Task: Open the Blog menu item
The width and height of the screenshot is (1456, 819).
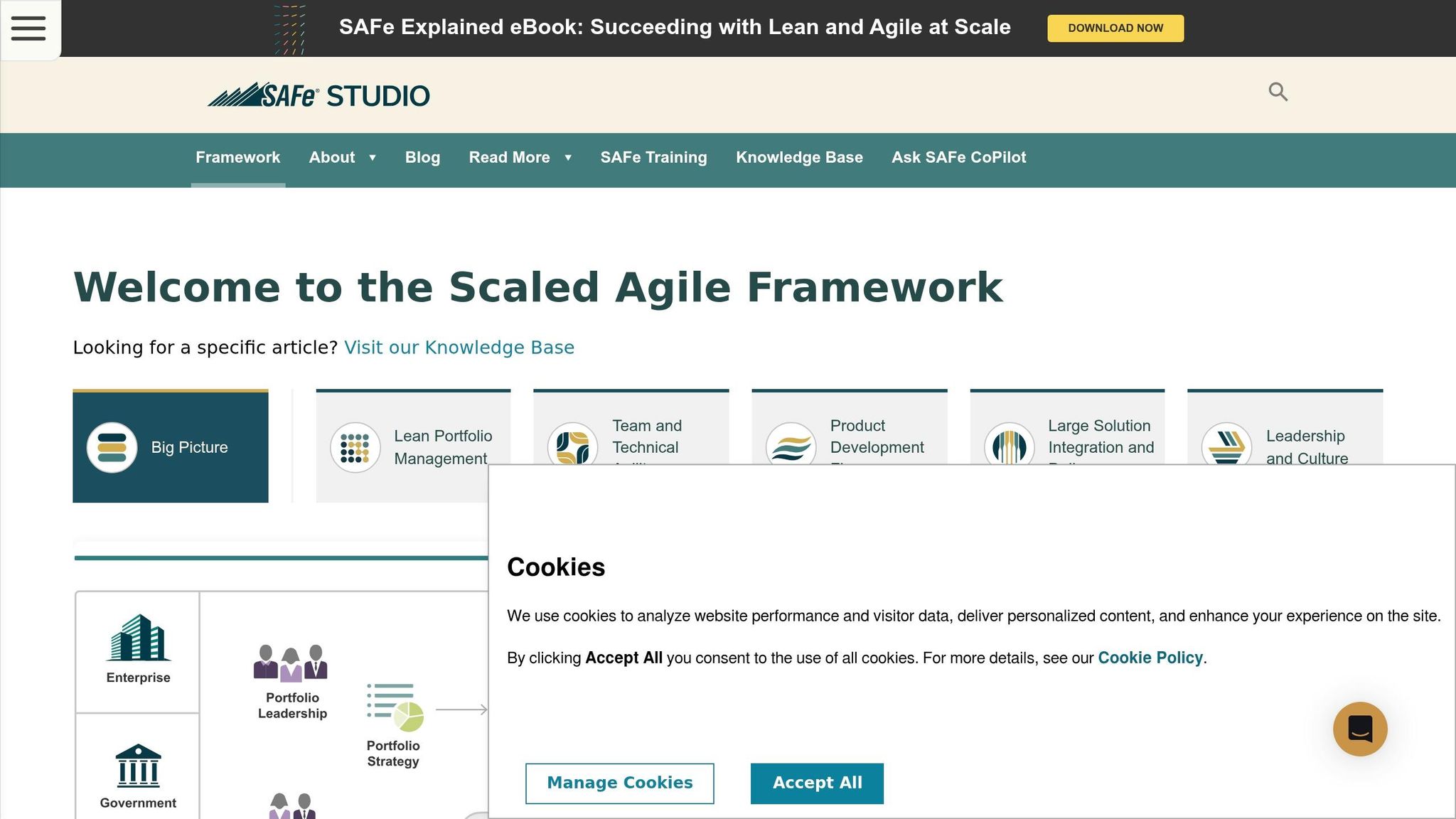Action: click(x=422, y=158)
